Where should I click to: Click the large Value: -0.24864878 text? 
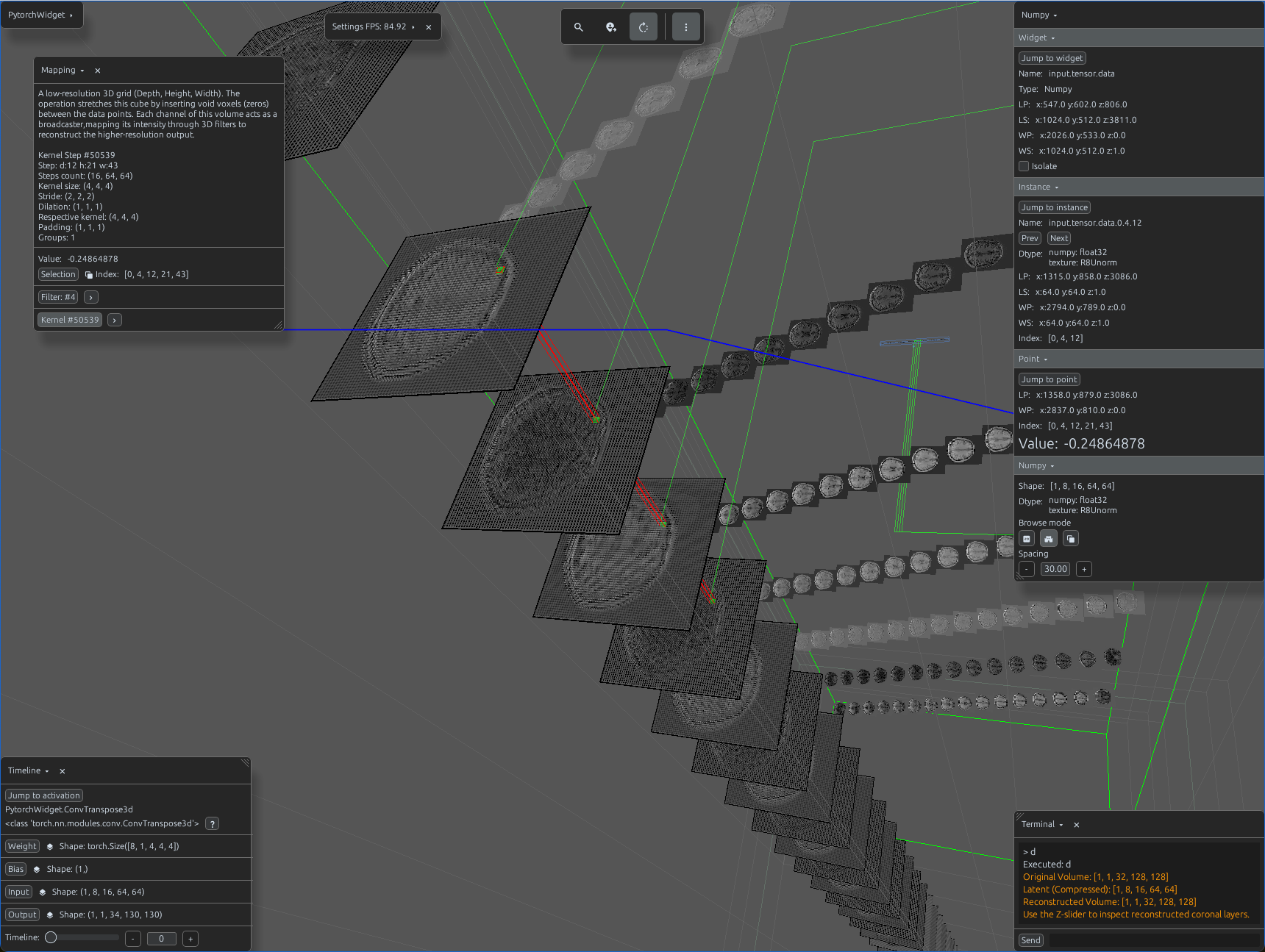click(1082, 444)
